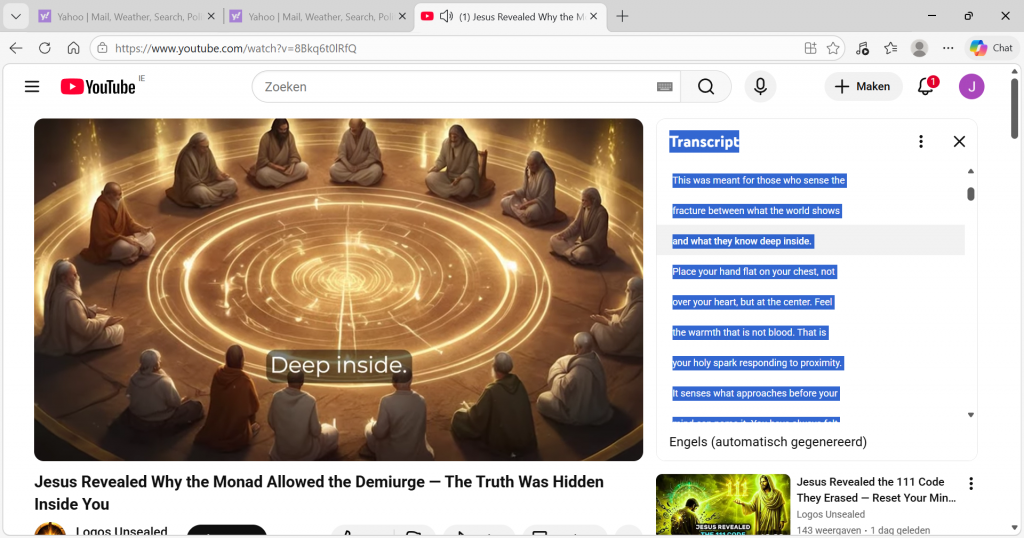Click the YouTube logo to go home
Viewport: 1024px width, 538px height.
pos(98,87)
